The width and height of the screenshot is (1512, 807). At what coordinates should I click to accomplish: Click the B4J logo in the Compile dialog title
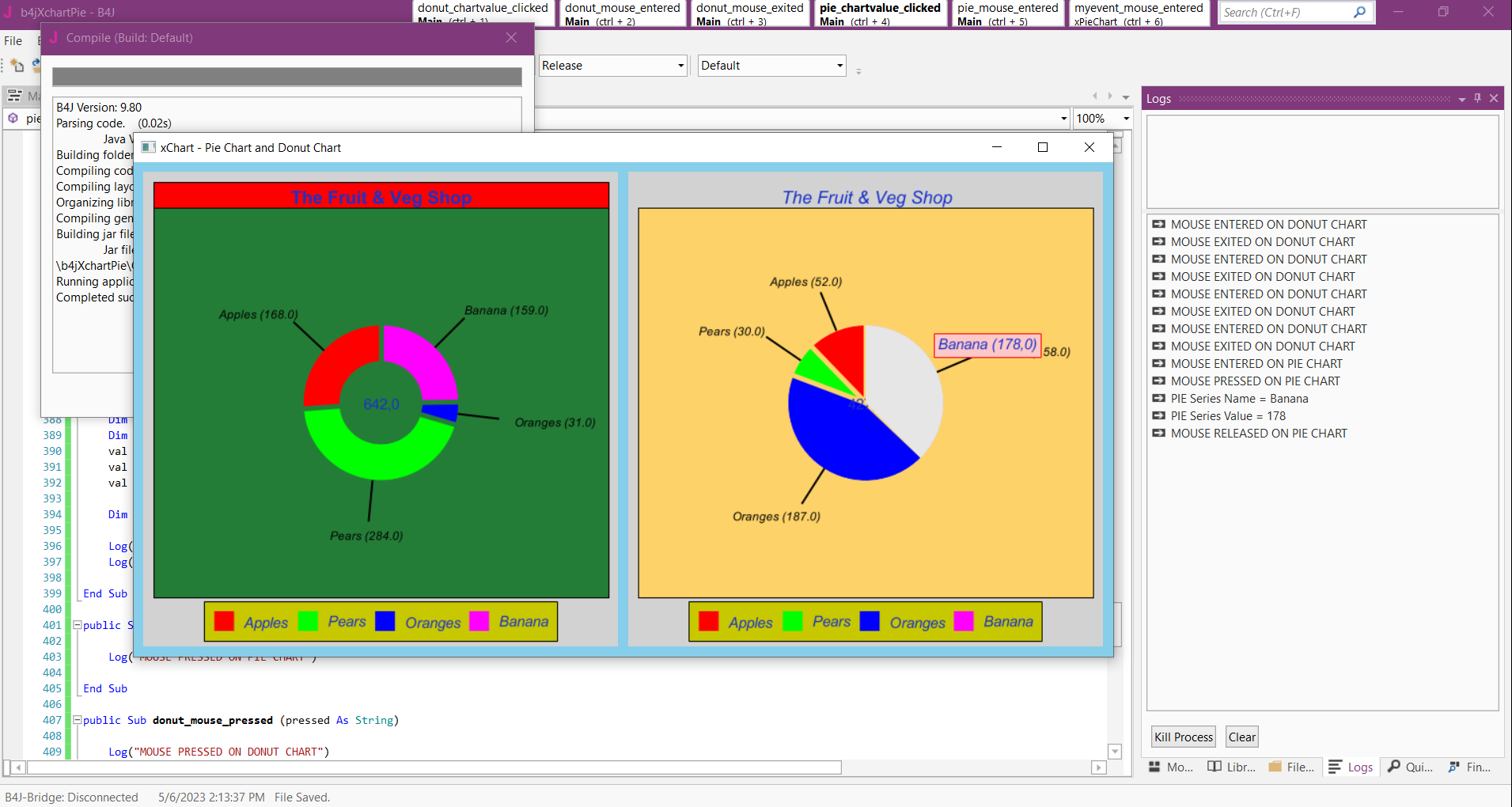[x=53, y=37]
